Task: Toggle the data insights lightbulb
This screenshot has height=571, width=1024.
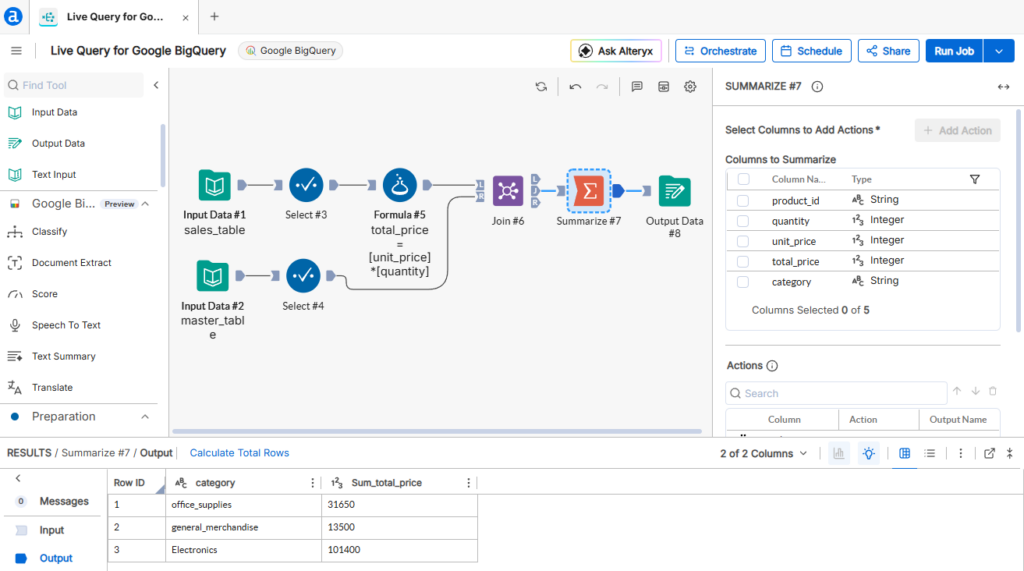Action: click(x=869, y=453)
